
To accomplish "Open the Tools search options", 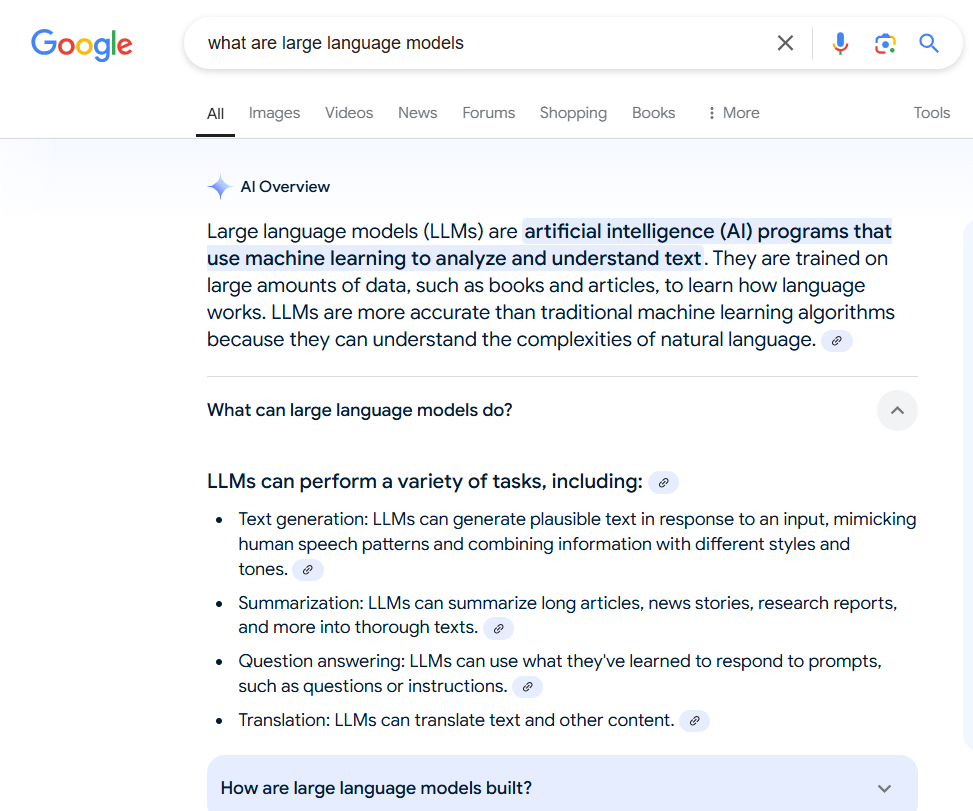I will [931, 113].
